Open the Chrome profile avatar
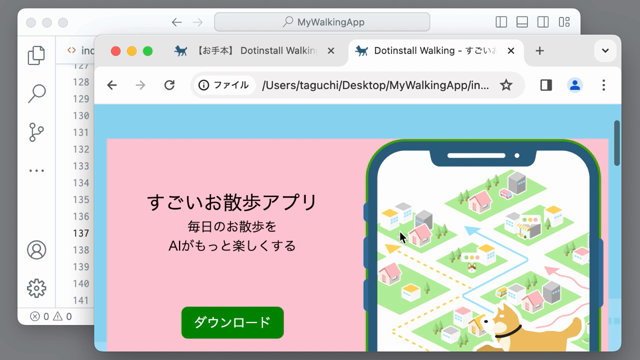Viewport: 640px width, 360px height. (575, 85)
